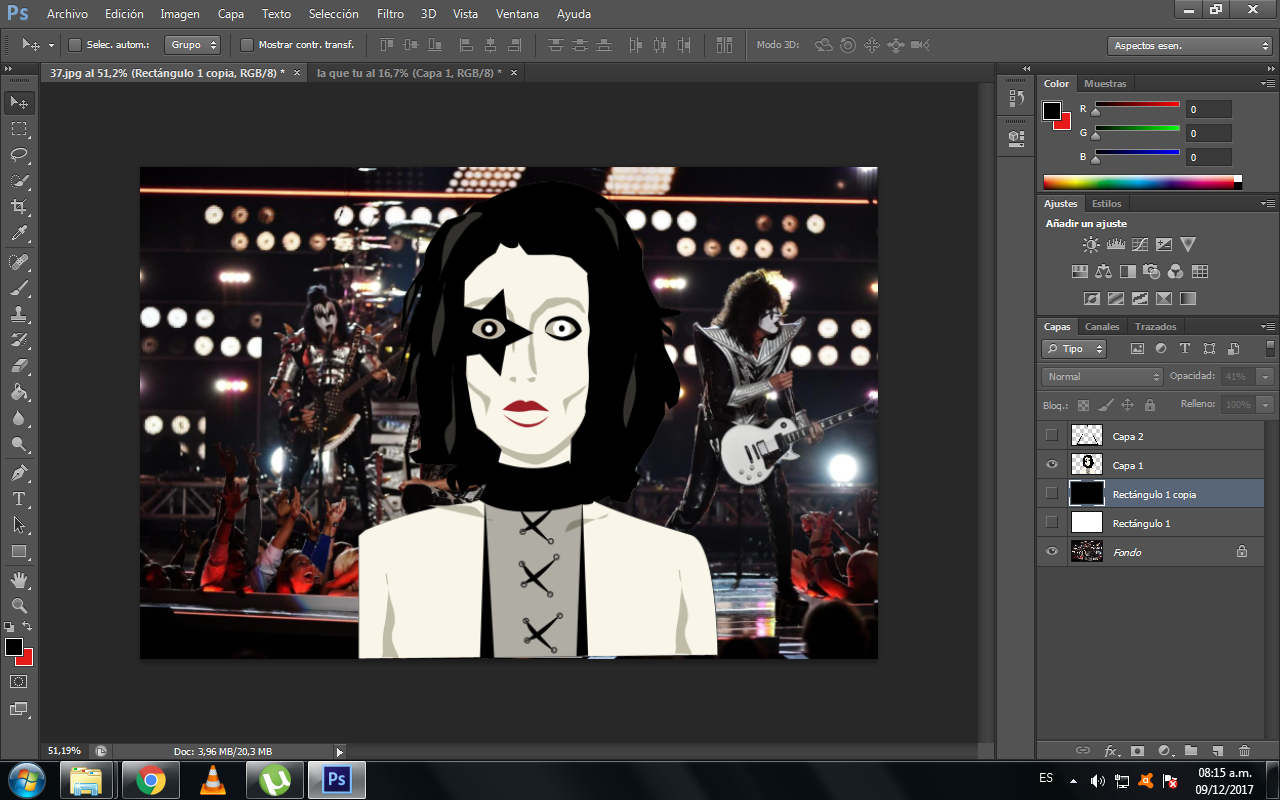Select the Capa 2 layer thumbnail
The height and width of the screenshot is (800, 1280).
pos(1086,436)
